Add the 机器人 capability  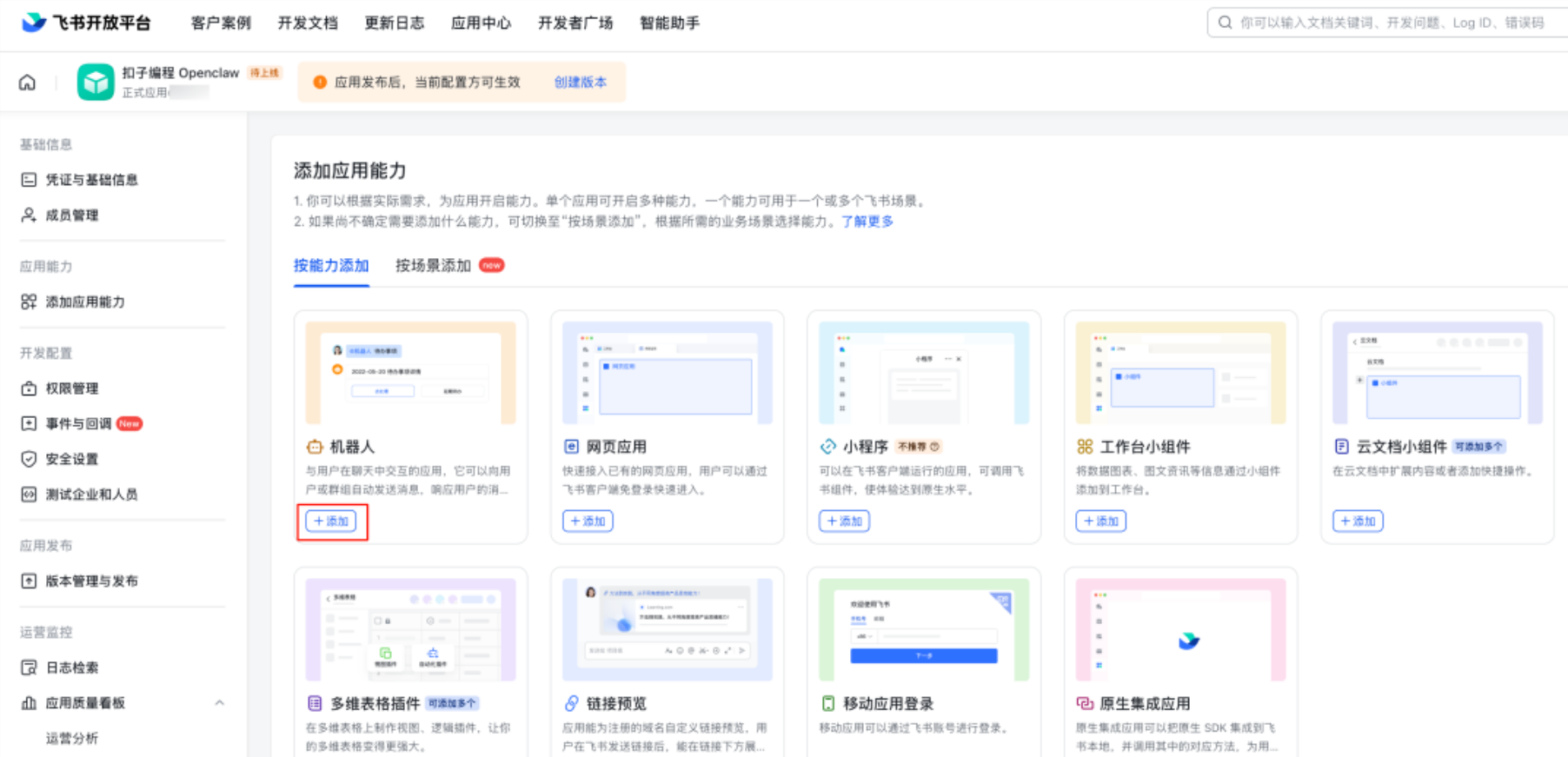point(330,521)
